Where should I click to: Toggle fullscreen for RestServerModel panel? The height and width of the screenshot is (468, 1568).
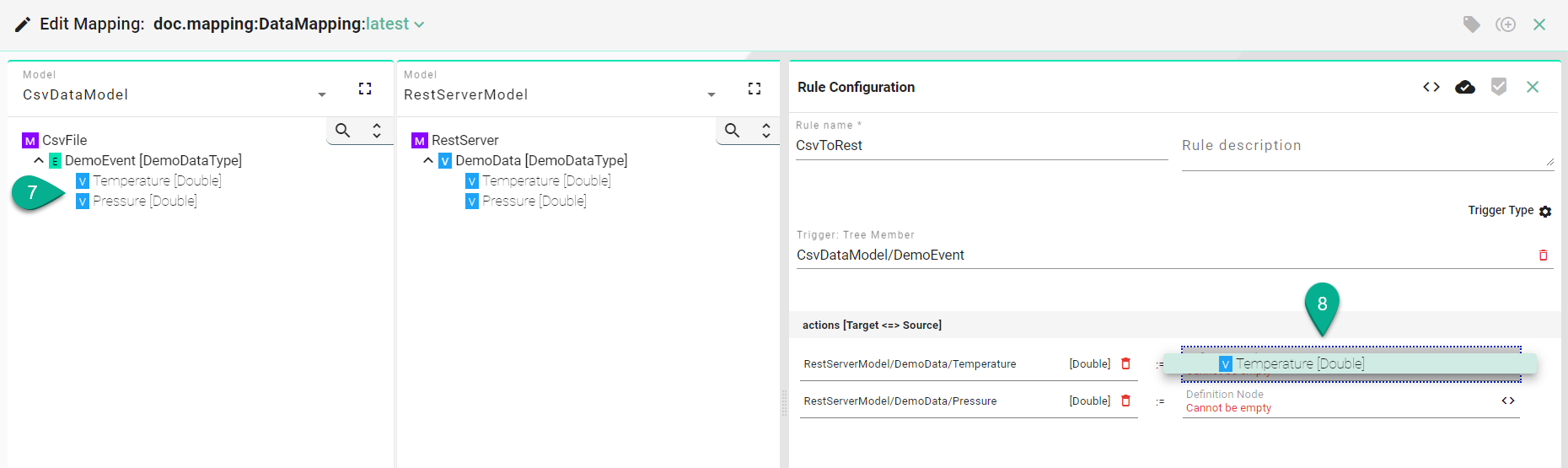(754, 89)
